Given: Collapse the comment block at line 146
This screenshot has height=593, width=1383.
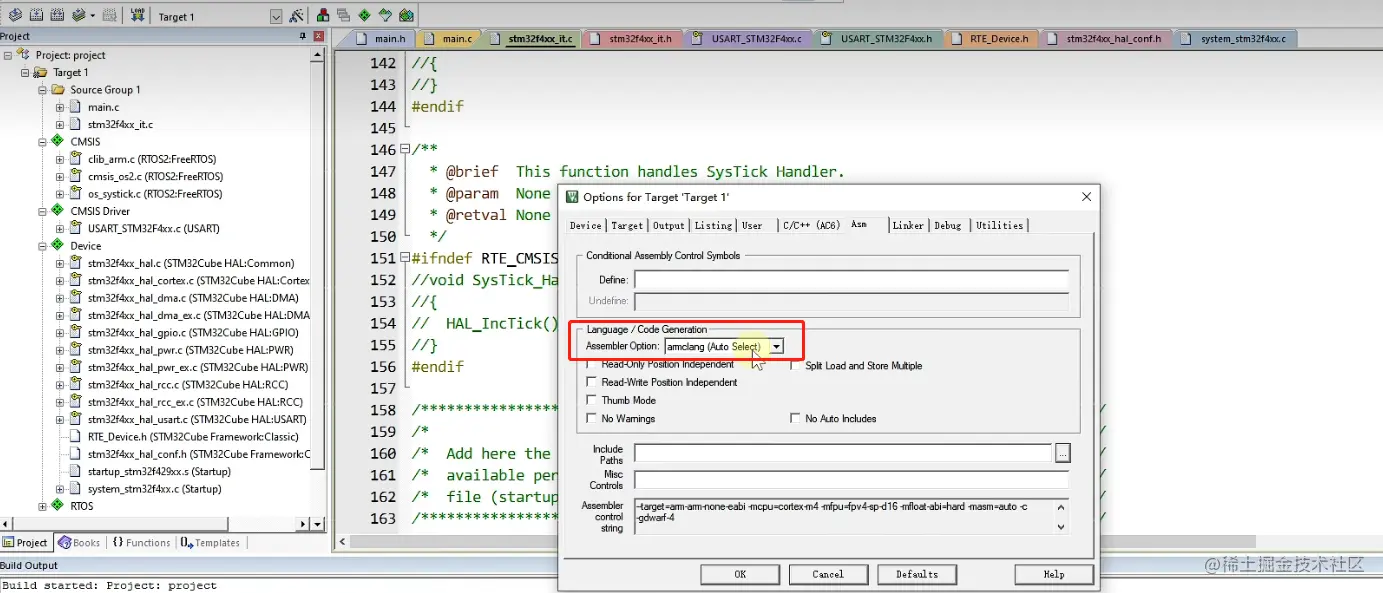Looking at the screenshot, I should point(404,150).
